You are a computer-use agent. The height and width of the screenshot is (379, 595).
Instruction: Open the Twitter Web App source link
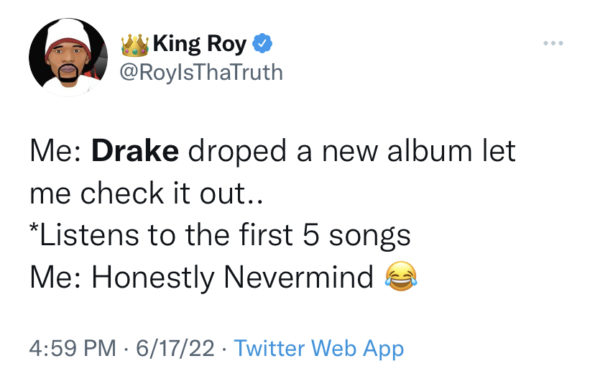click(x=319, y=349)
